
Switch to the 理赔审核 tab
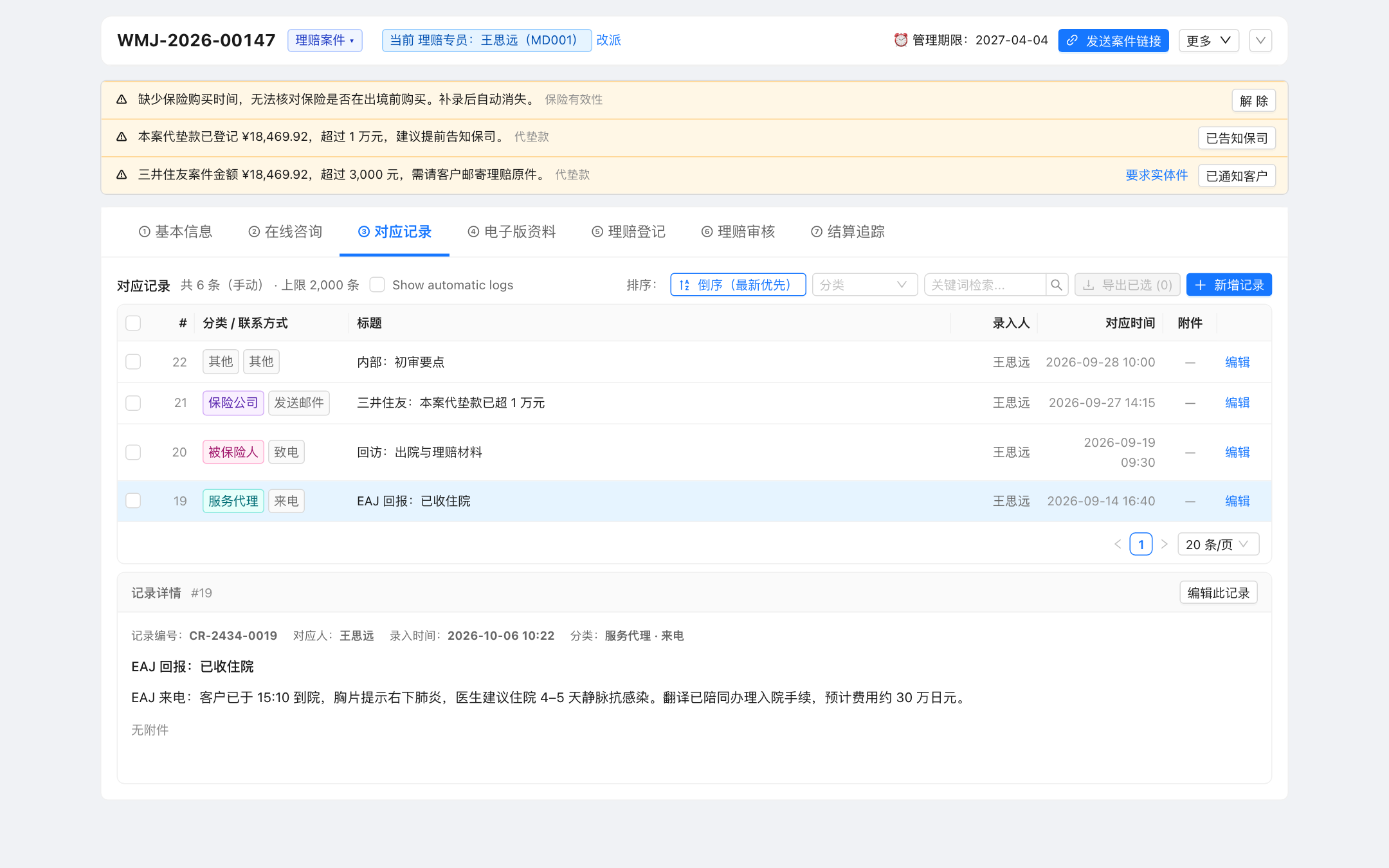738,231
